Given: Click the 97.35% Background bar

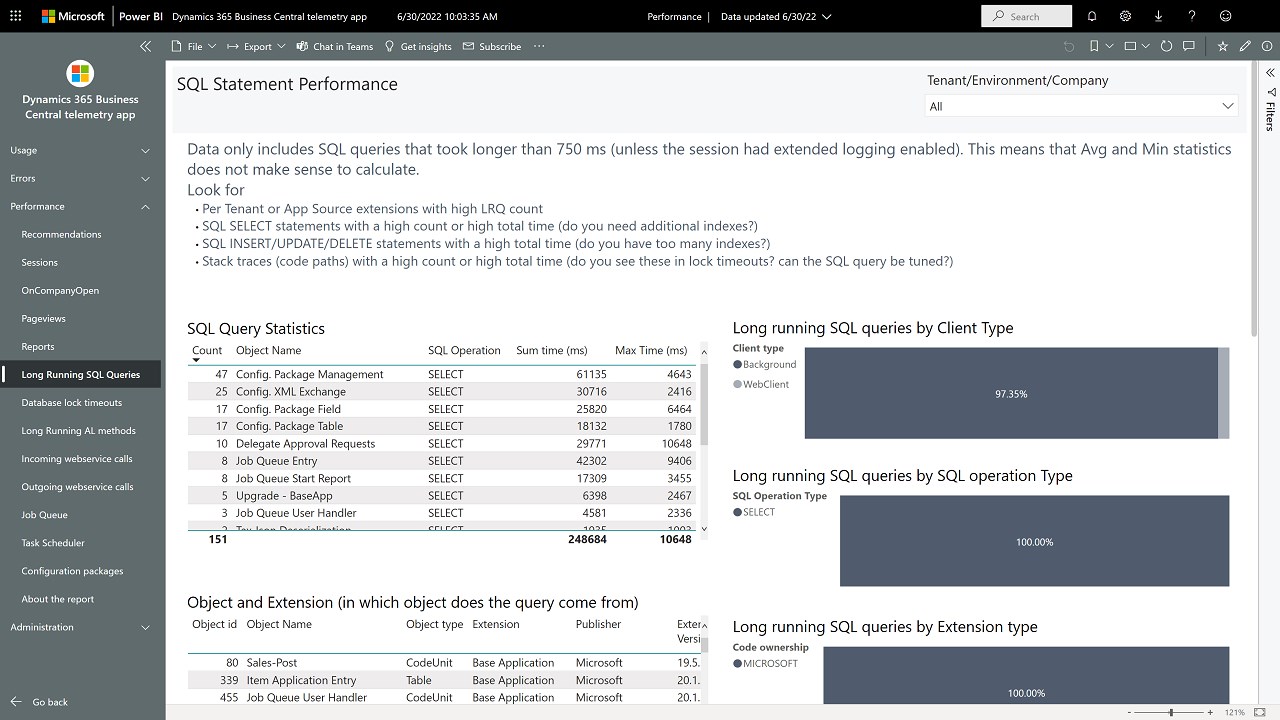Looking at the screenshot, I should [x=1011, y=393].
